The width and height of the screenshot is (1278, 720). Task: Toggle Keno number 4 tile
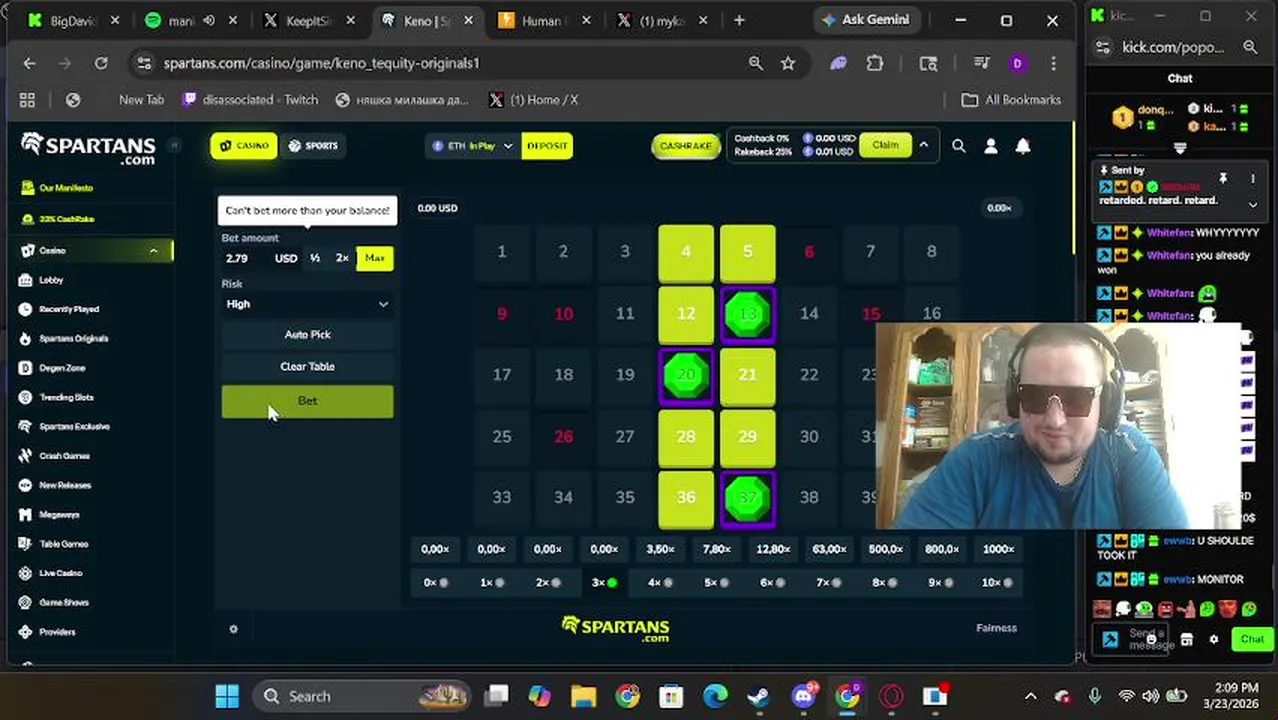point(686,252)
